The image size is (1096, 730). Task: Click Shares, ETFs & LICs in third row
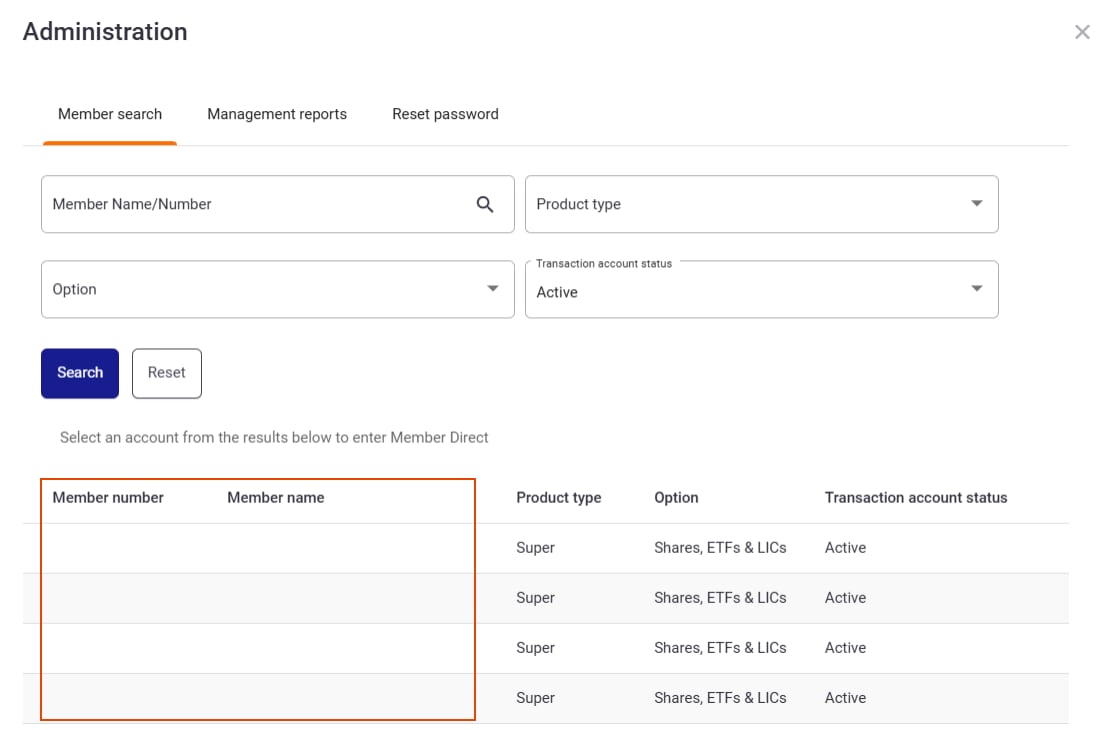tap(720, 648)
